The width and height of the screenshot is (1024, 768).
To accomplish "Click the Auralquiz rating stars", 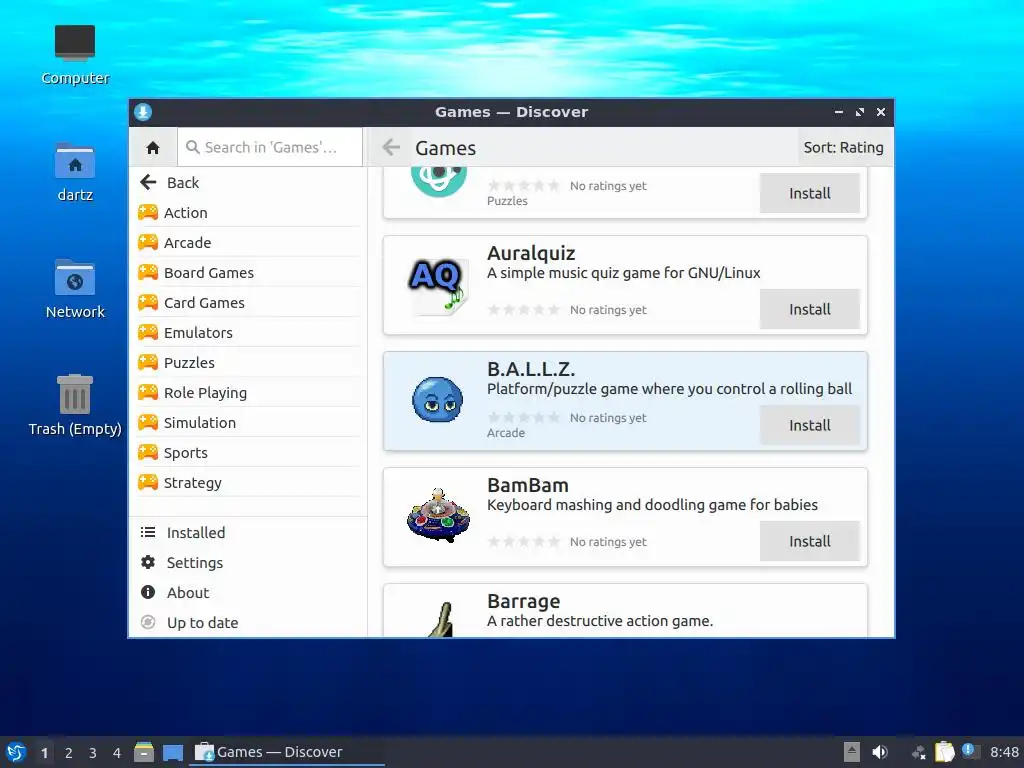I will 524,310.
